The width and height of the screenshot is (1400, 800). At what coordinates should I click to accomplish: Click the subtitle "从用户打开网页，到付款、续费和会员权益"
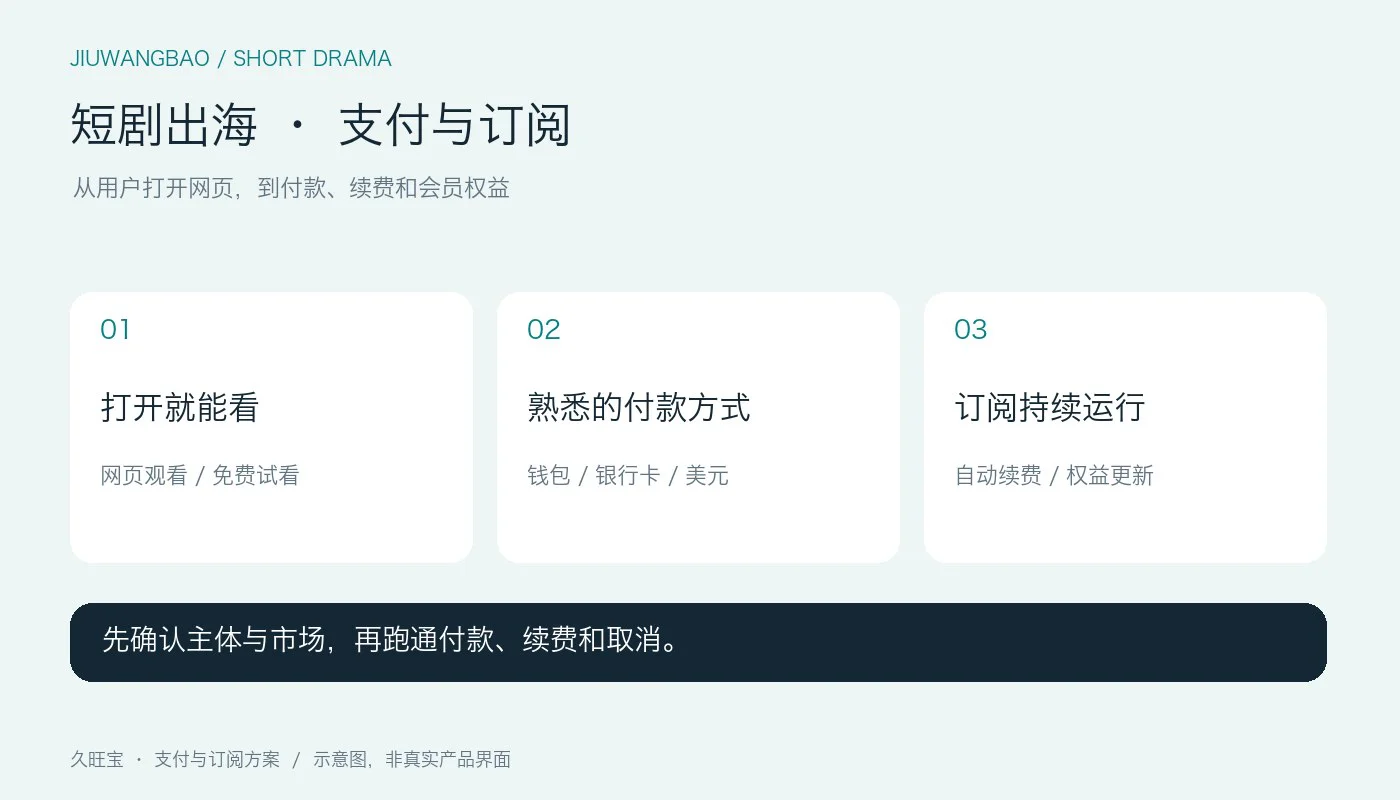(291, 188)
